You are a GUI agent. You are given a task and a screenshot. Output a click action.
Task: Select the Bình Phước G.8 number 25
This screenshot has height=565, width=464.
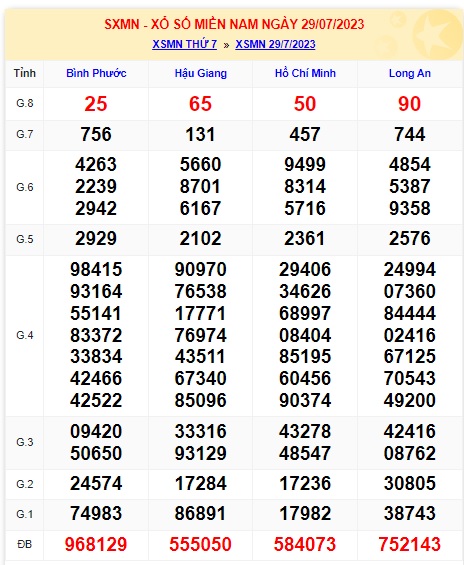96,104
